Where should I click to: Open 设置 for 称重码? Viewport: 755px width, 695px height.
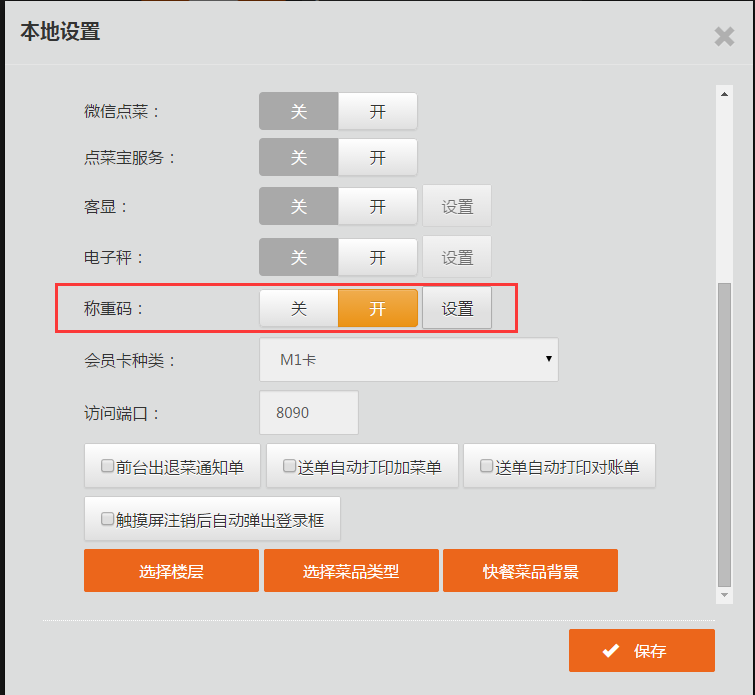(x=457, y=308)
